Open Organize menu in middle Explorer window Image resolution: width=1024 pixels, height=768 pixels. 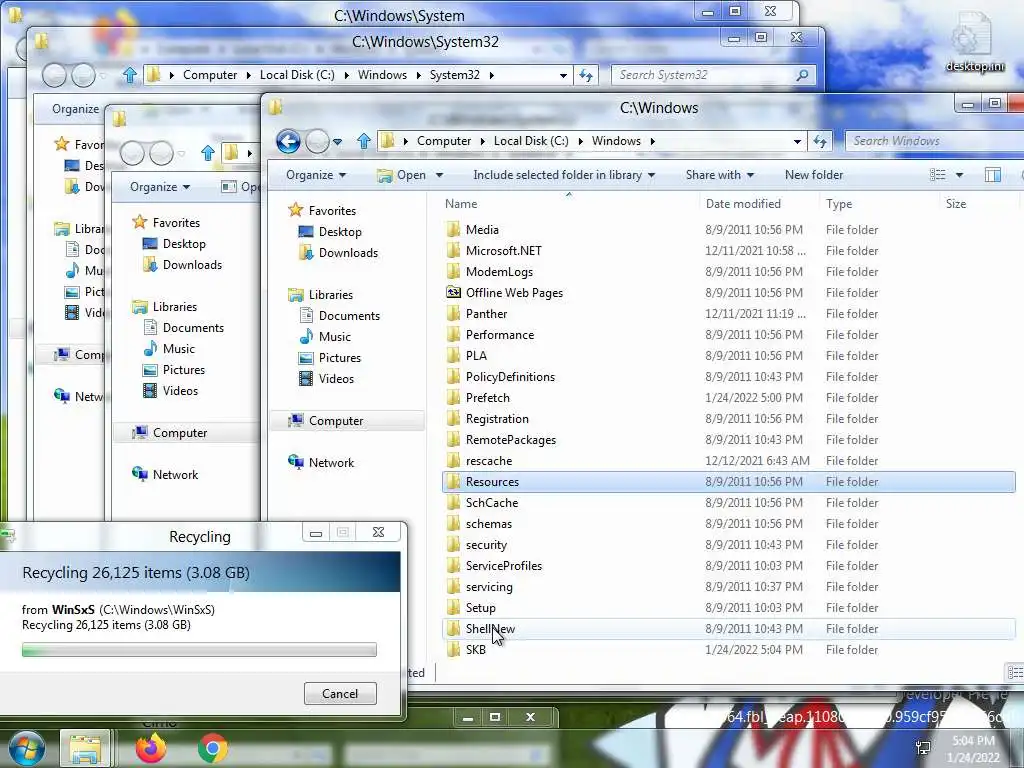click(160, 187)
